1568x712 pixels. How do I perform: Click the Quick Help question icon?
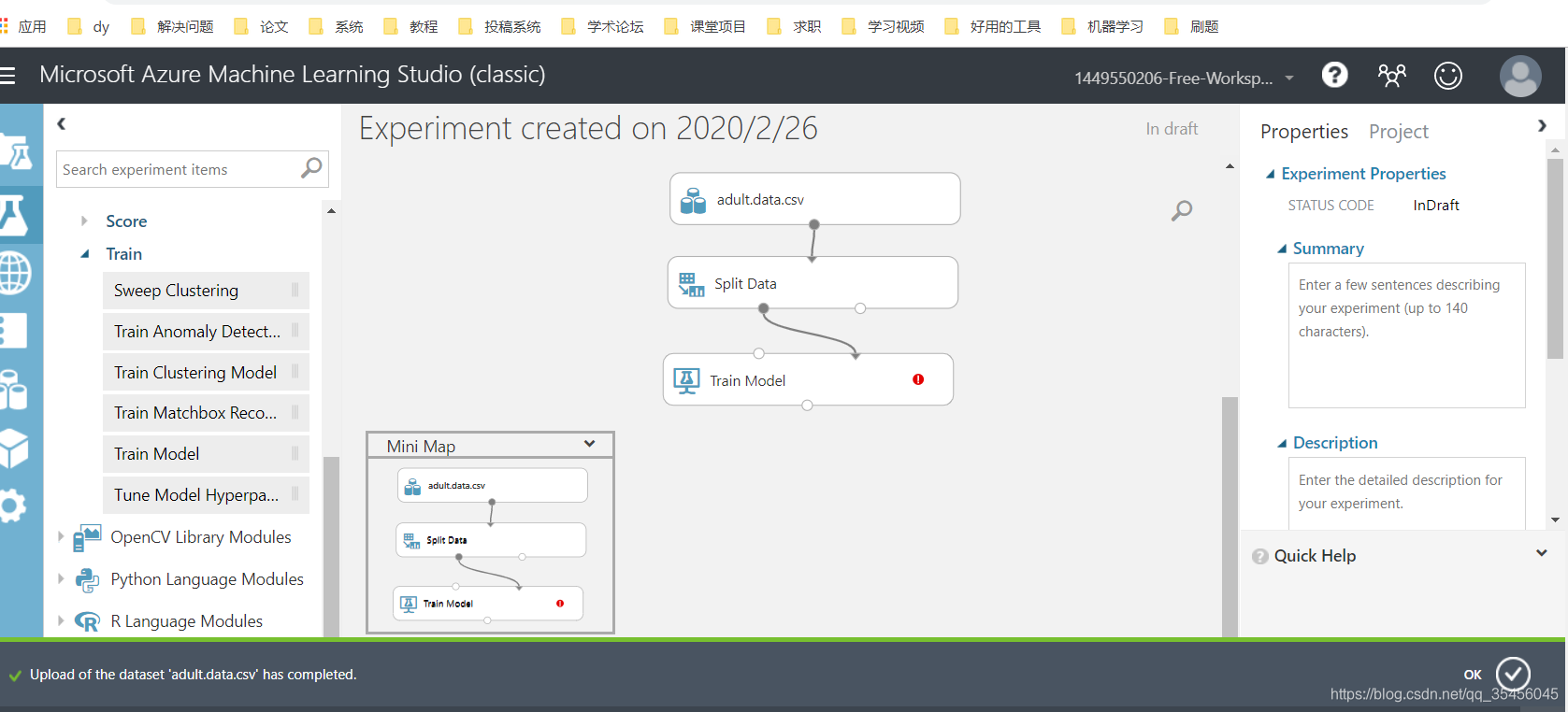click(x=1260, y=556)
